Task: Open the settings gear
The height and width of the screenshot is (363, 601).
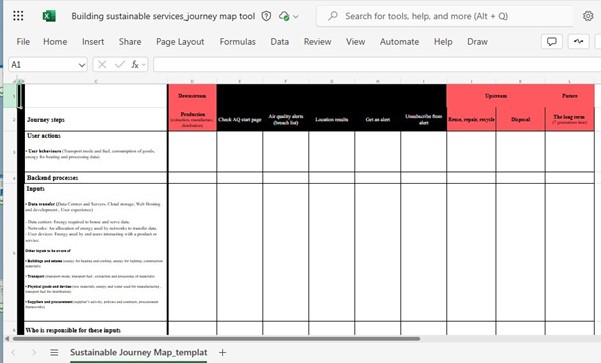Action: pyautogui.click(x=588, y=16)
